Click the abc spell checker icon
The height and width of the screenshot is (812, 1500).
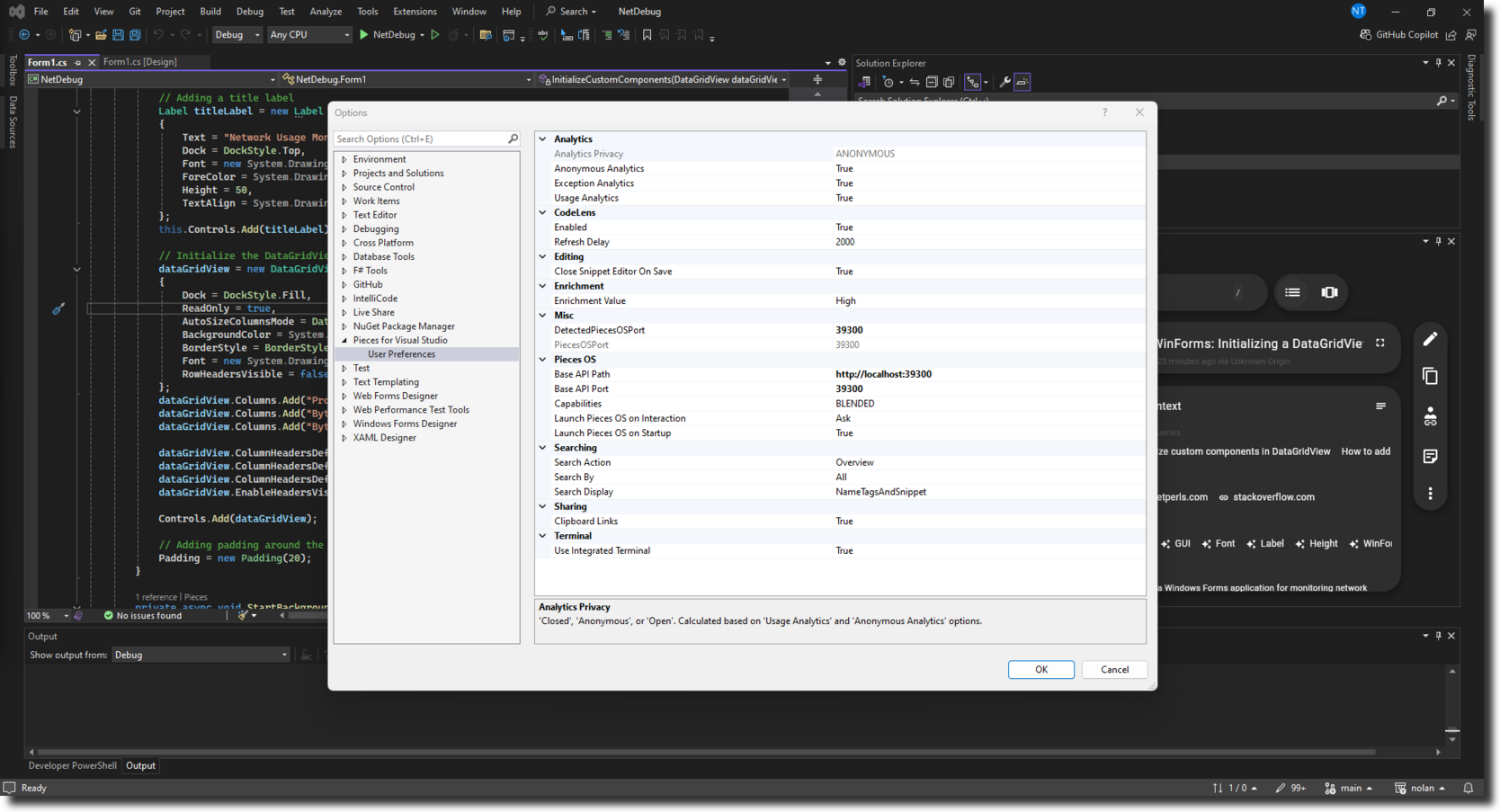coord(543,35)
